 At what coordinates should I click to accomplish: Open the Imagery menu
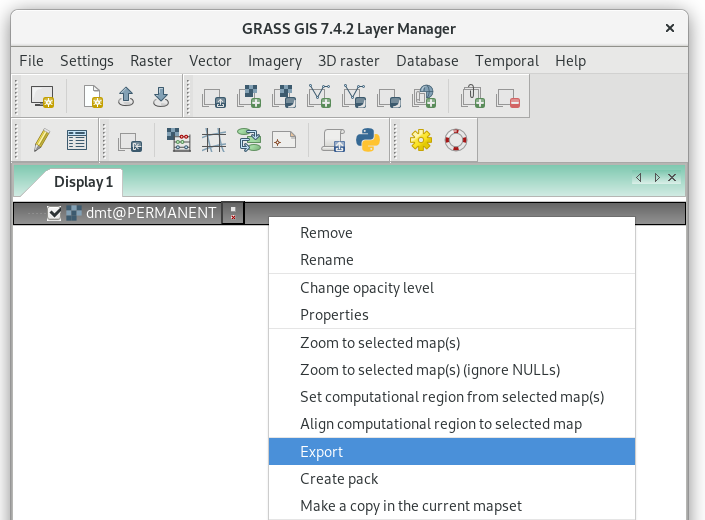[x=275, y=61]
